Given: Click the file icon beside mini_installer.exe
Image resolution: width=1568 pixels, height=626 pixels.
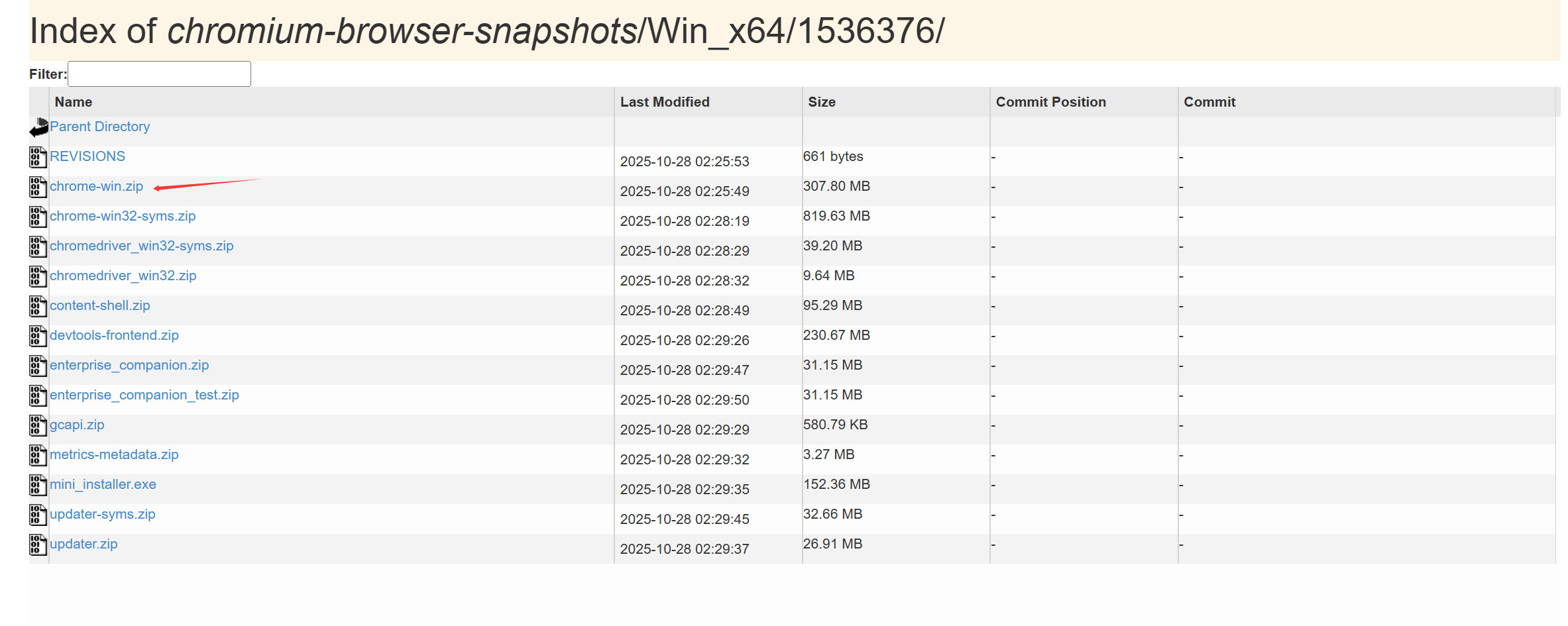Looking at the screenshot, I should [38, 485].
